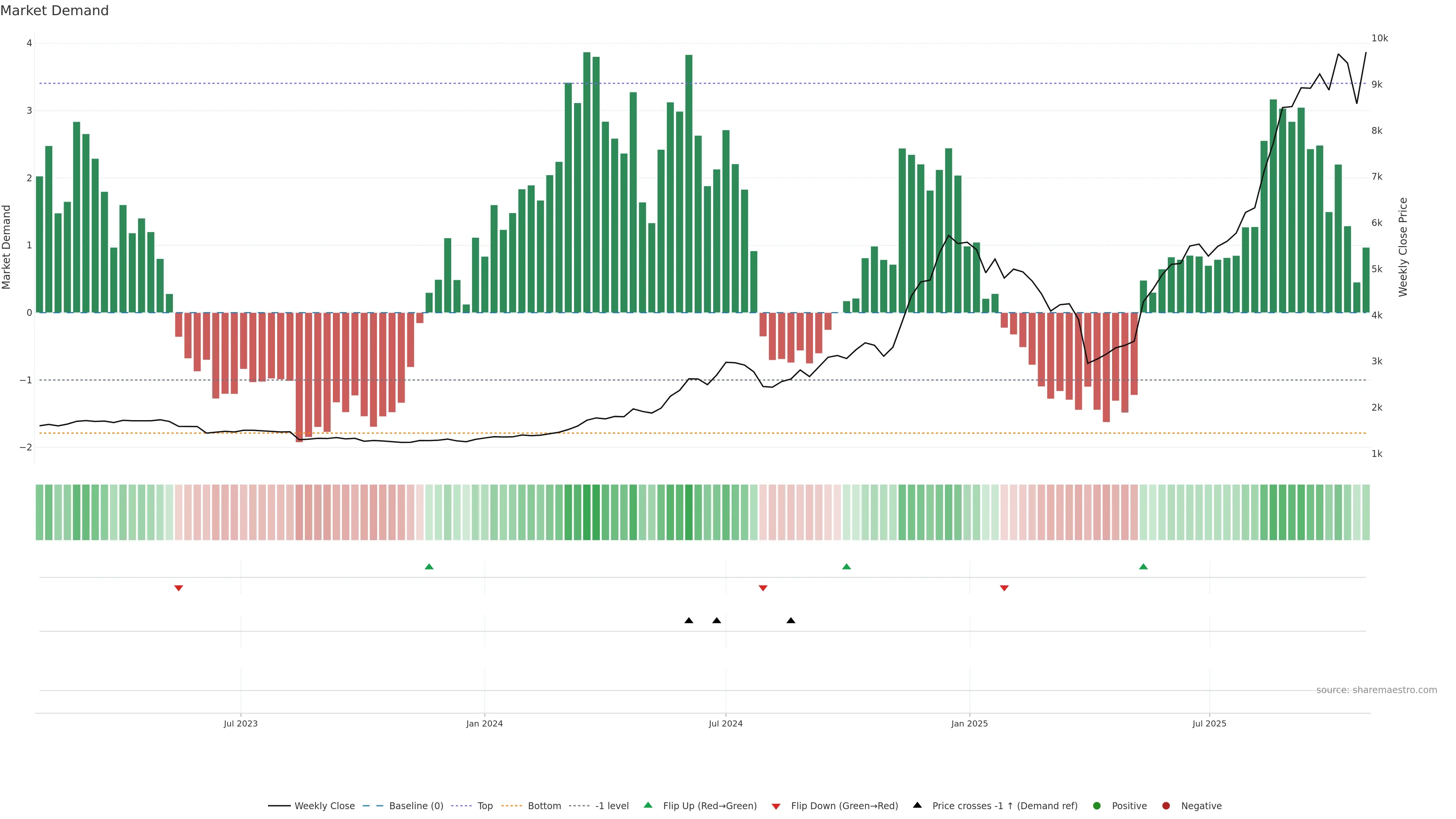Click the dark red Negative legend circle
The height and width of the screenshot is (819, 1456).
[1166, 805]
